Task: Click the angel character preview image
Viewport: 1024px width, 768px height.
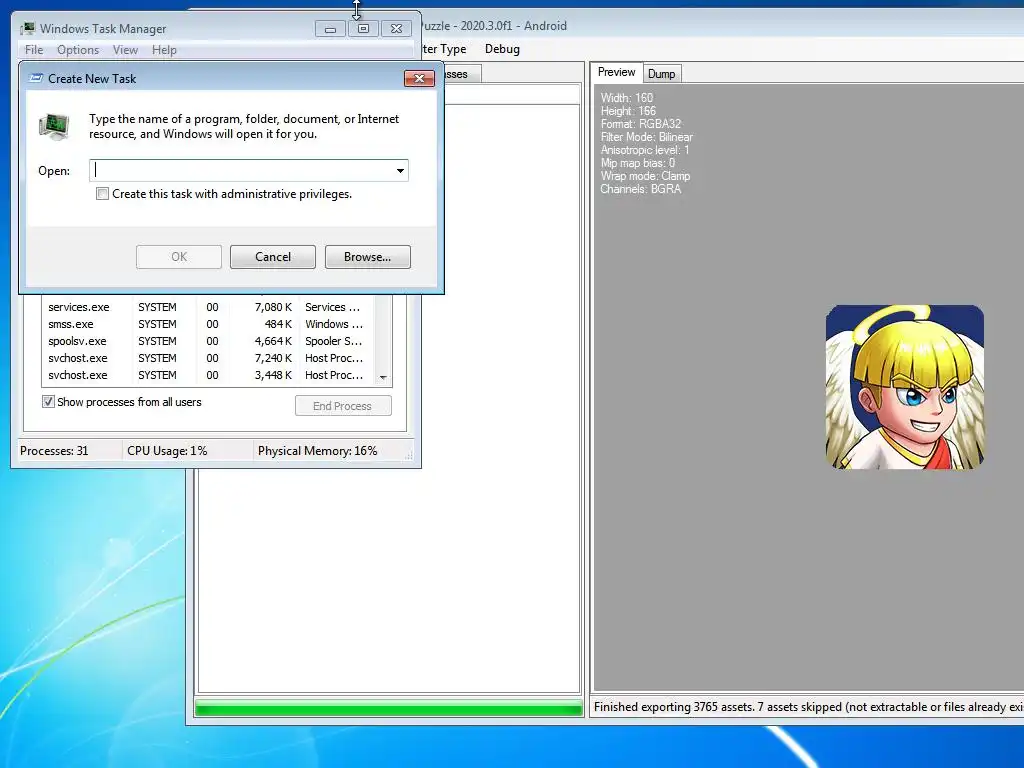Action: pyautogui.click(x=904, y=387)
